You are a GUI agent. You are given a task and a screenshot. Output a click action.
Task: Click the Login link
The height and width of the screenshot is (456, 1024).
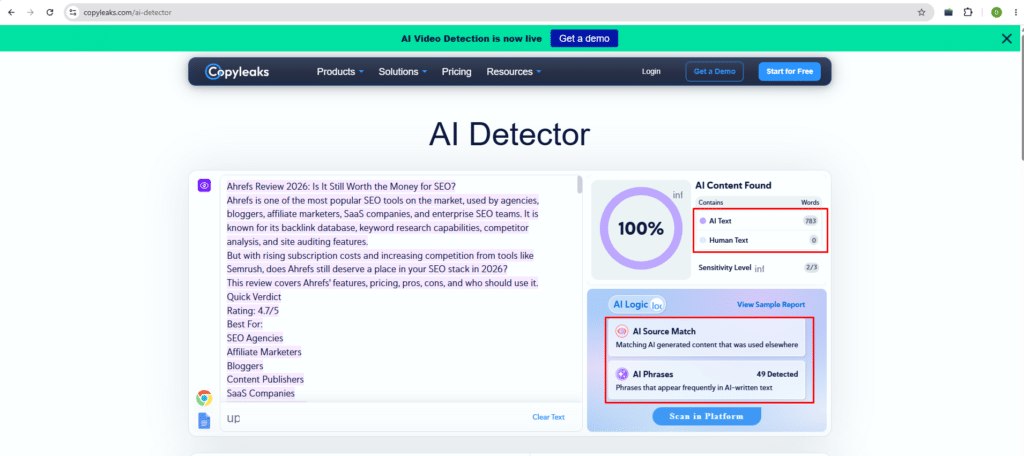point(651,72)
